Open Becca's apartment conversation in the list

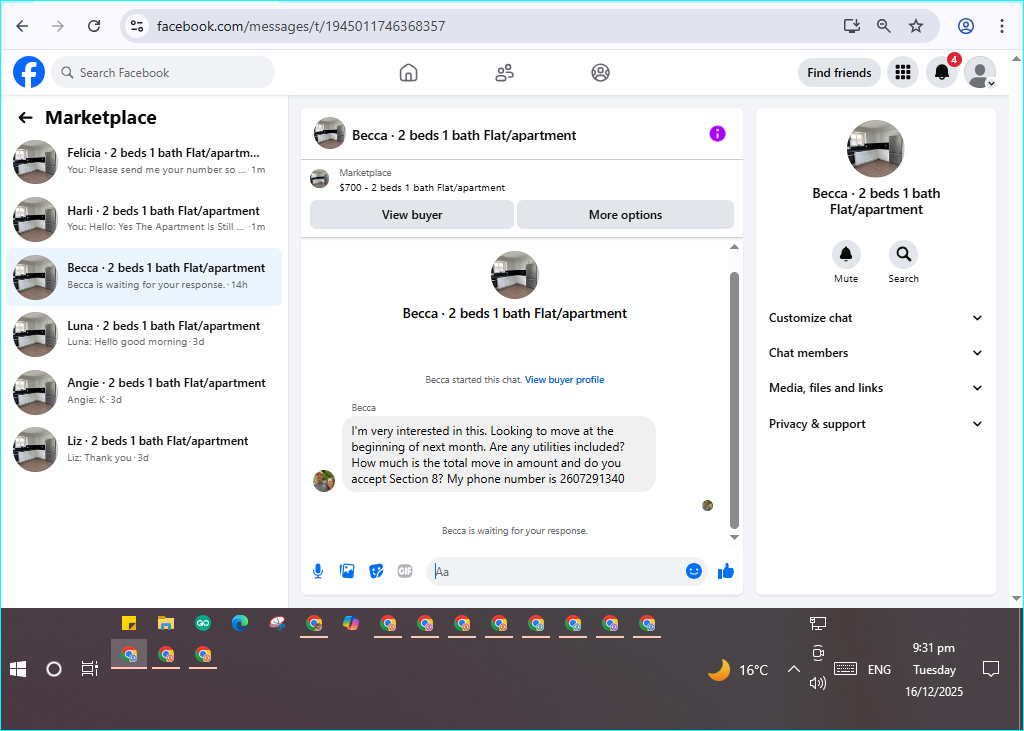point(144,276)
